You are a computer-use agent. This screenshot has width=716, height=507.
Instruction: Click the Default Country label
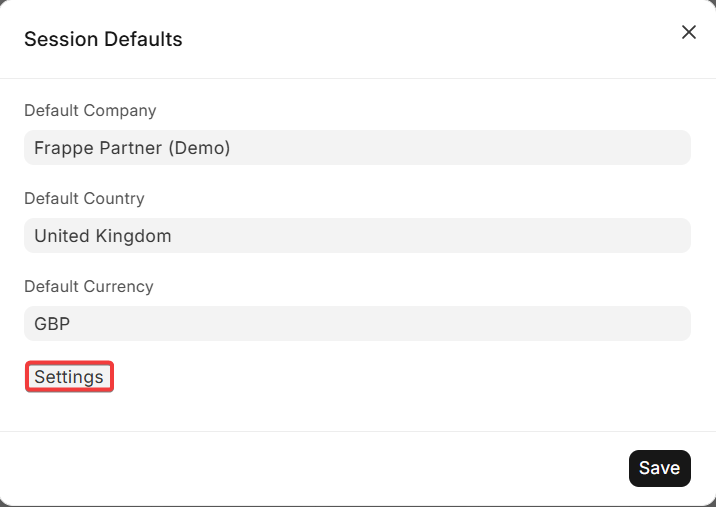click(84, 198)
